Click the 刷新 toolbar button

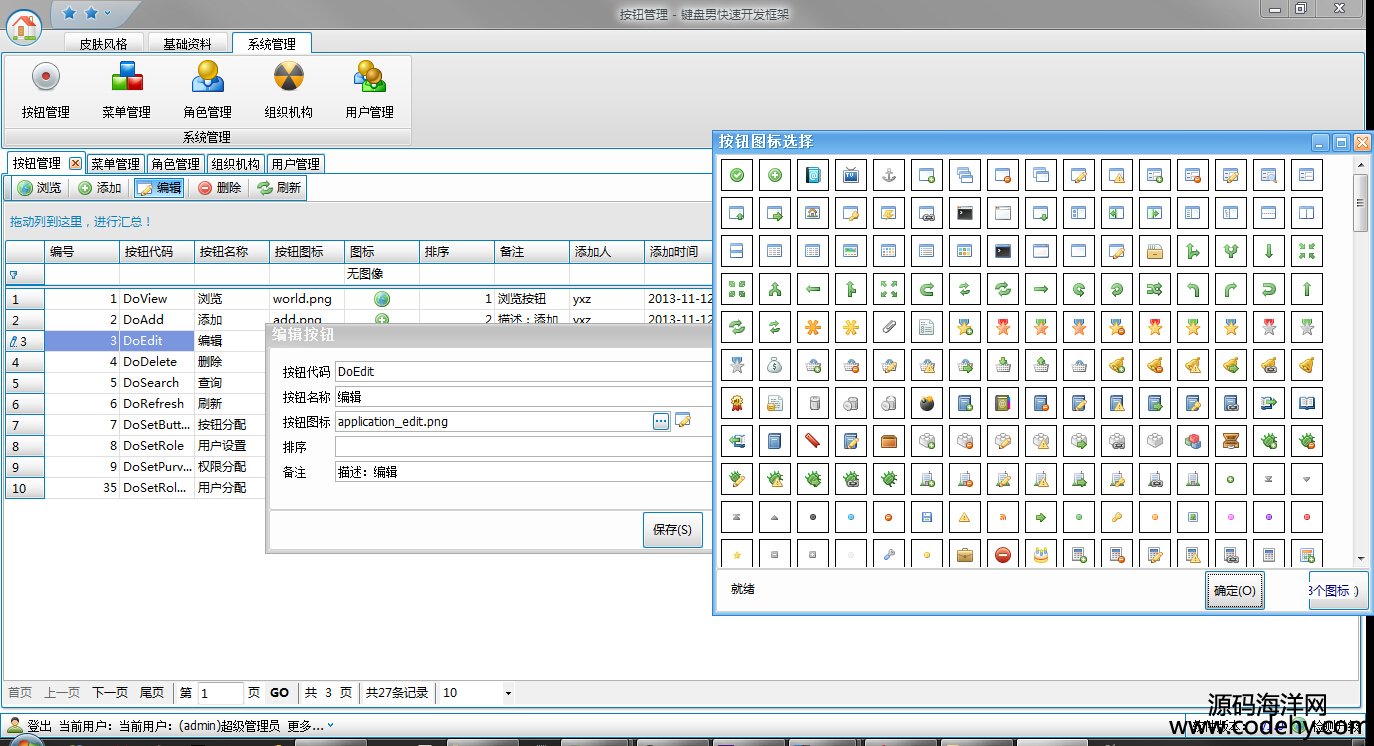point(278,188)
